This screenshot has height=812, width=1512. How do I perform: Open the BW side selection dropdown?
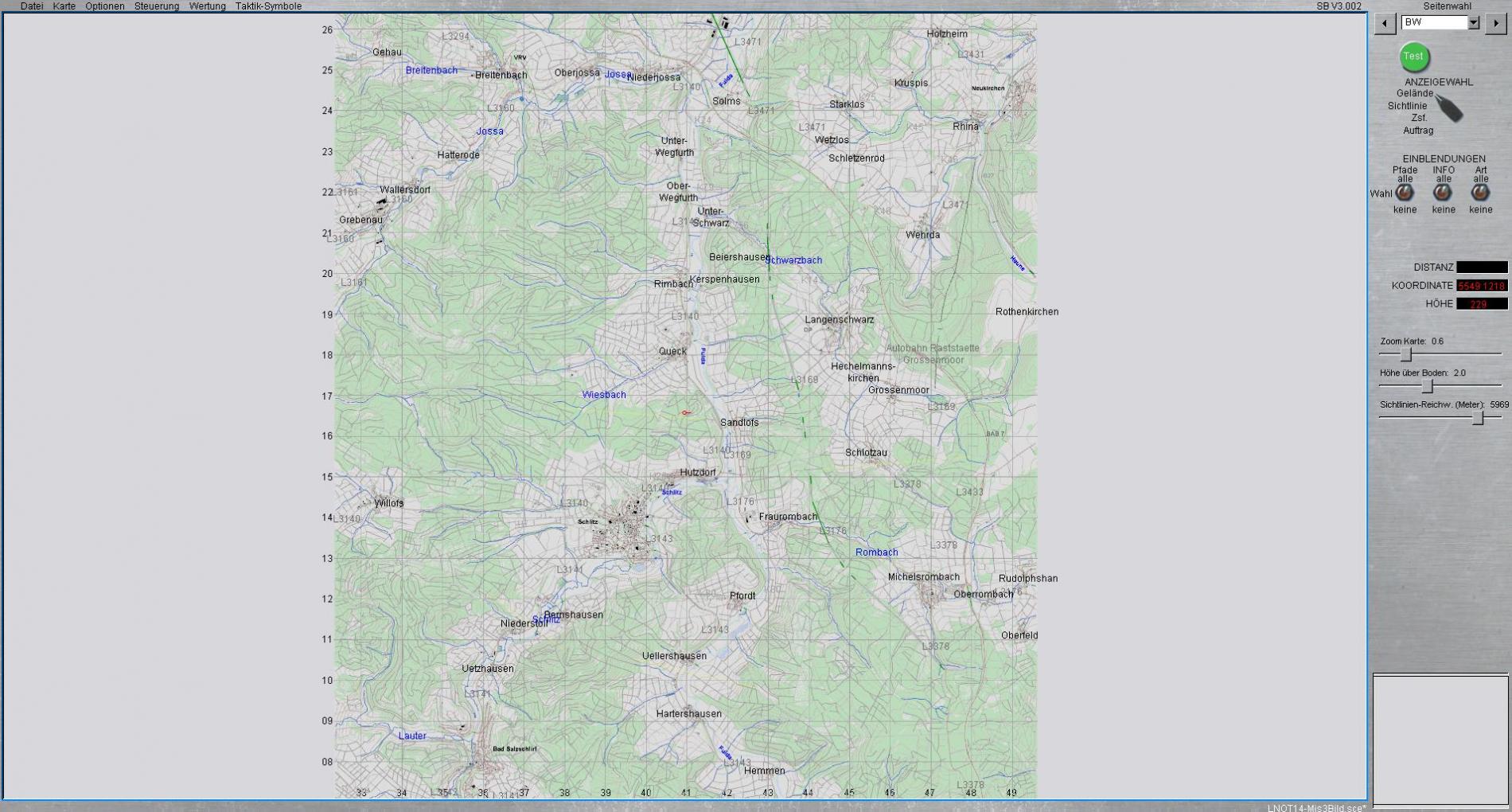point(1473,23)
